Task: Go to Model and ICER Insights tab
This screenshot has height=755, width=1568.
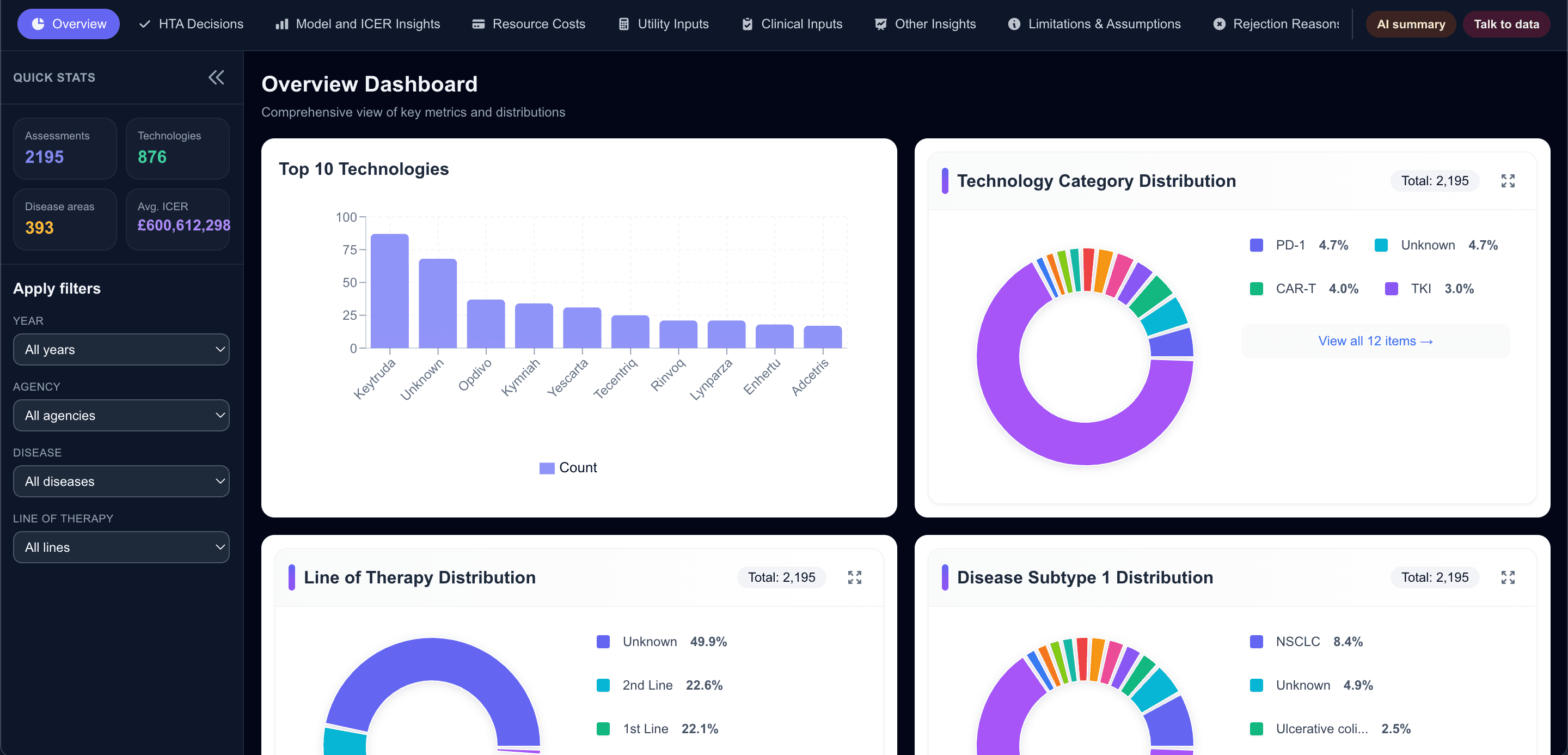Action: pos(358,24)
